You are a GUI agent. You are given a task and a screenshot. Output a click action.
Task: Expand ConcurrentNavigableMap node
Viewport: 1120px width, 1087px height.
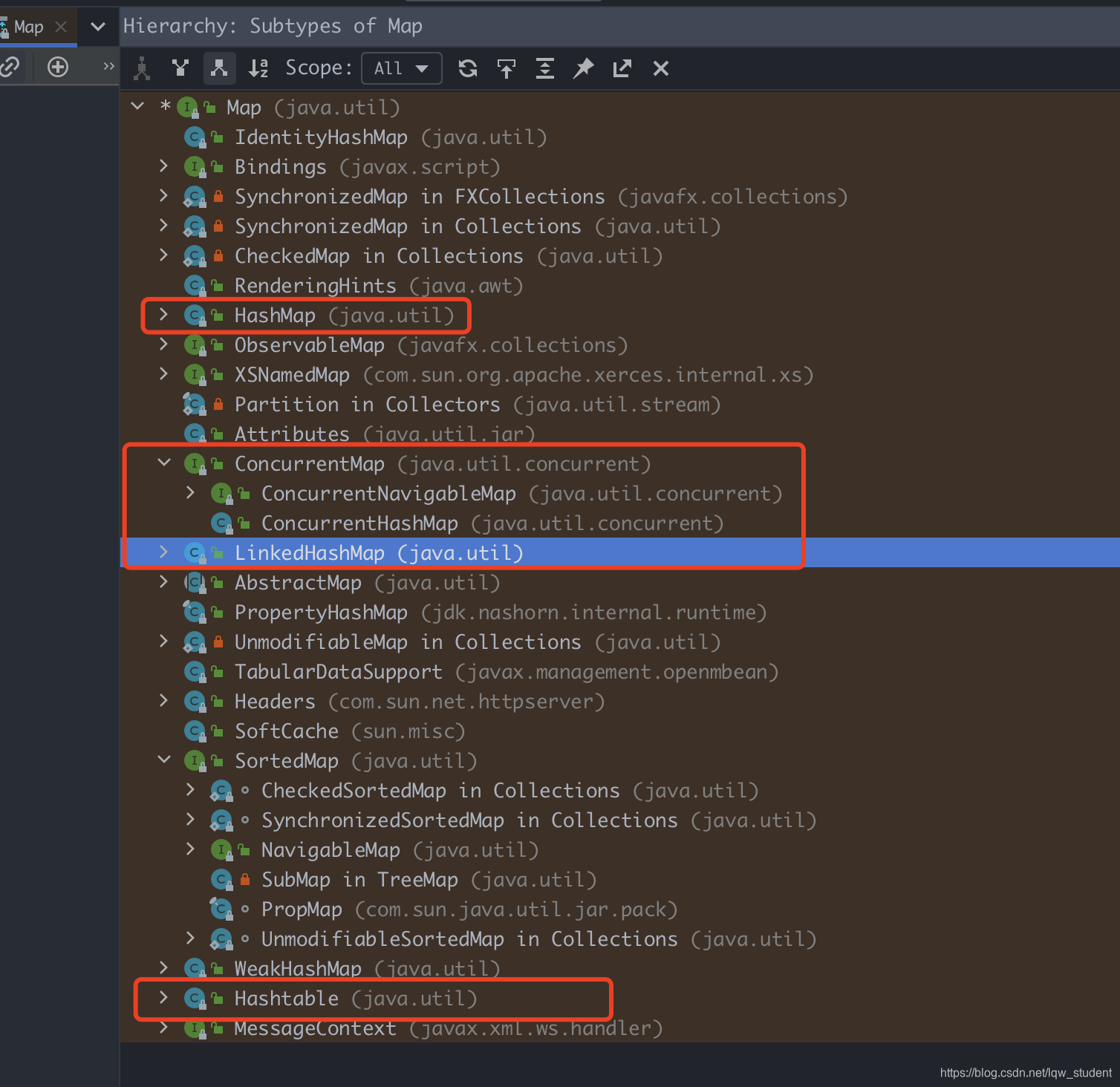pyautogui.click(x=190, y=492)
